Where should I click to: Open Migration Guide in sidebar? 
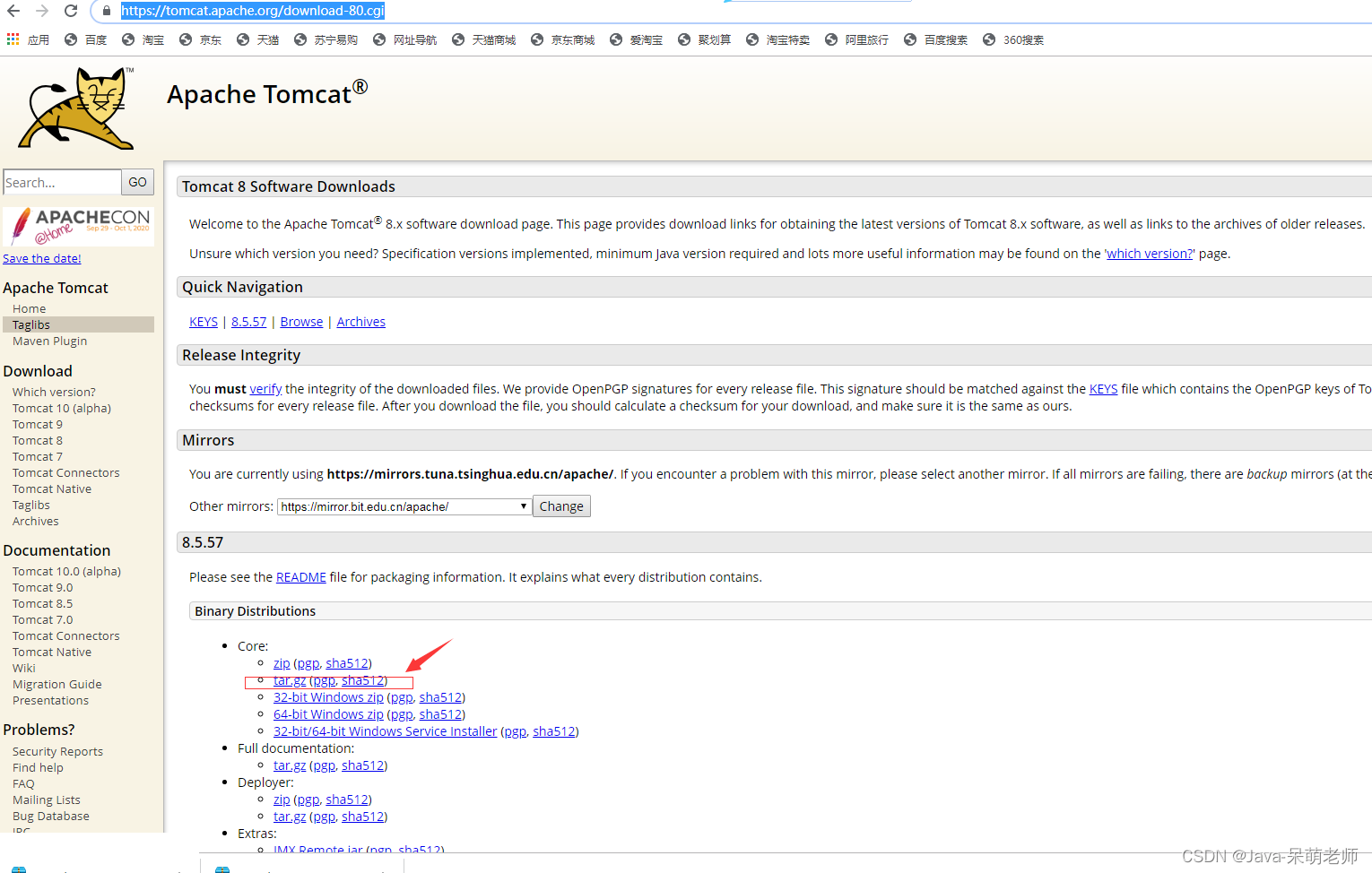57,684
